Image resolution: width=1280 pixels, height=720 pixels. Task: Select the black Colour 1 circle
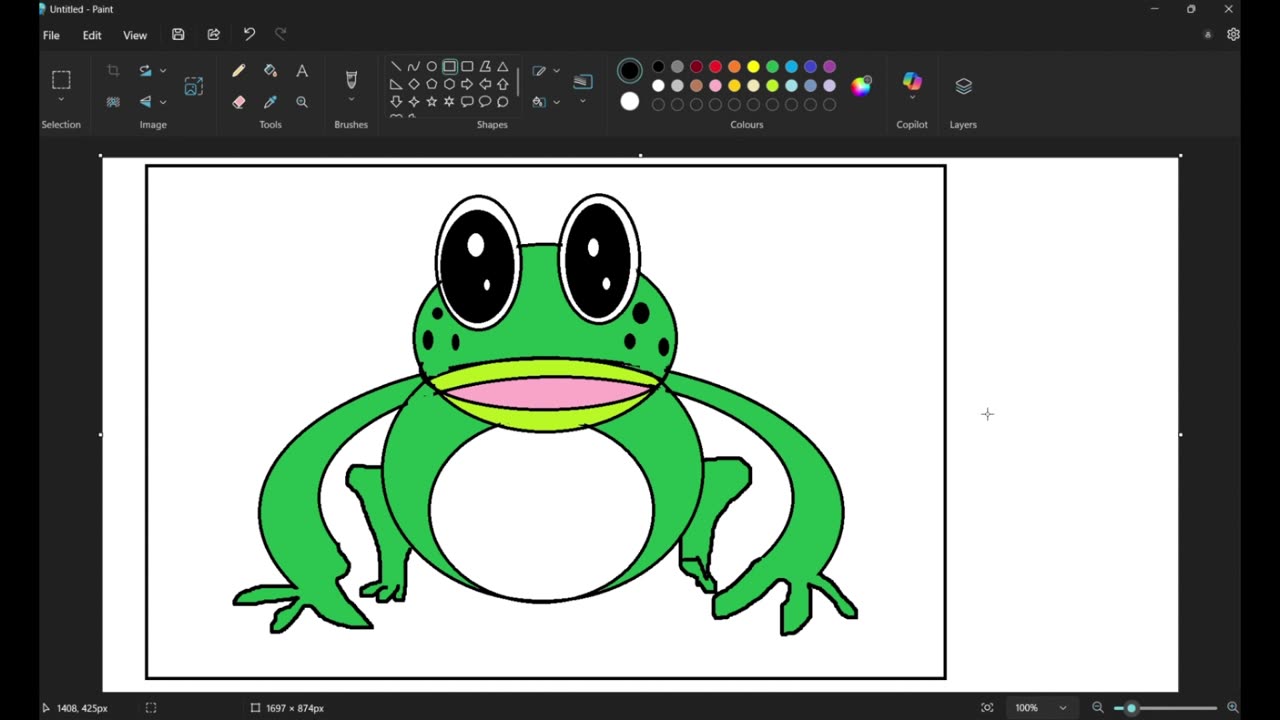point(629,71)
